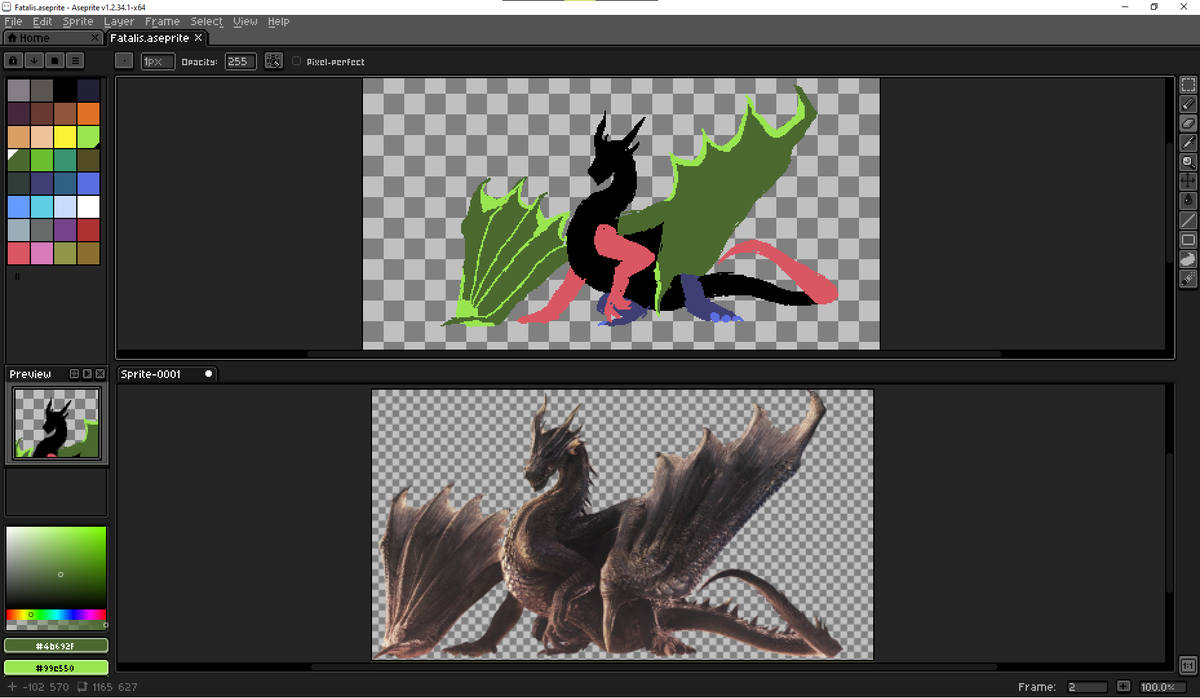The width and height of the screenshot is (1200, 698).
Task: Click the alpha transparency slider bar
Action: [x=56, y=624]
